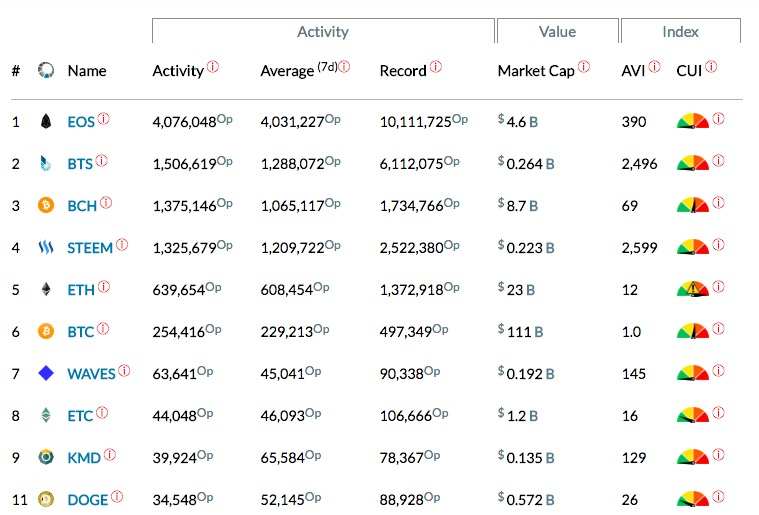Sort by the CUI column header
759x515 pixels.
pyautogui.click(x=689, y=71)
